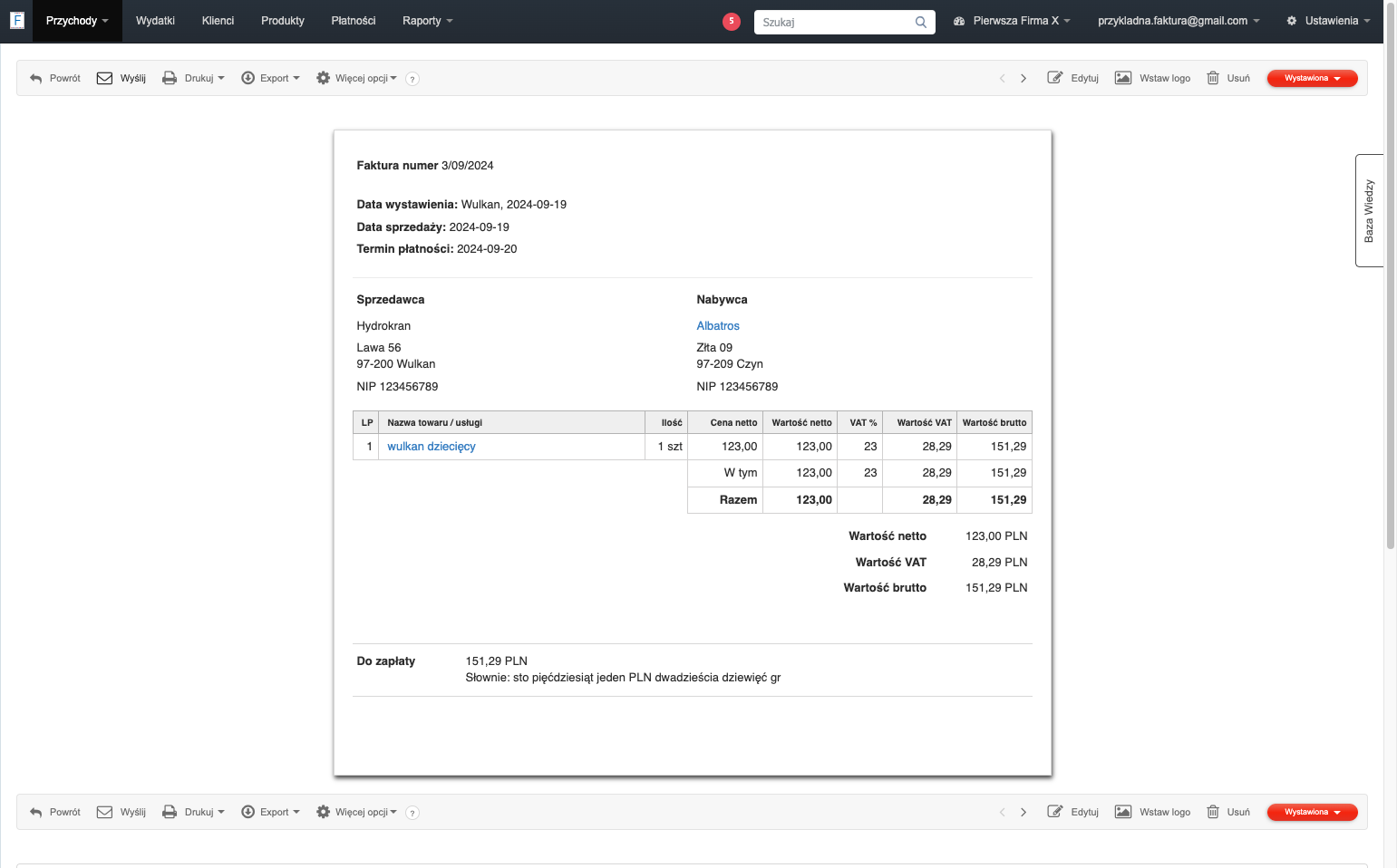The height and width of the screenshot is (868, 1397).
Task: Open the Drukuj dropdown in the bottom toolbar
Action: (193, 813)
